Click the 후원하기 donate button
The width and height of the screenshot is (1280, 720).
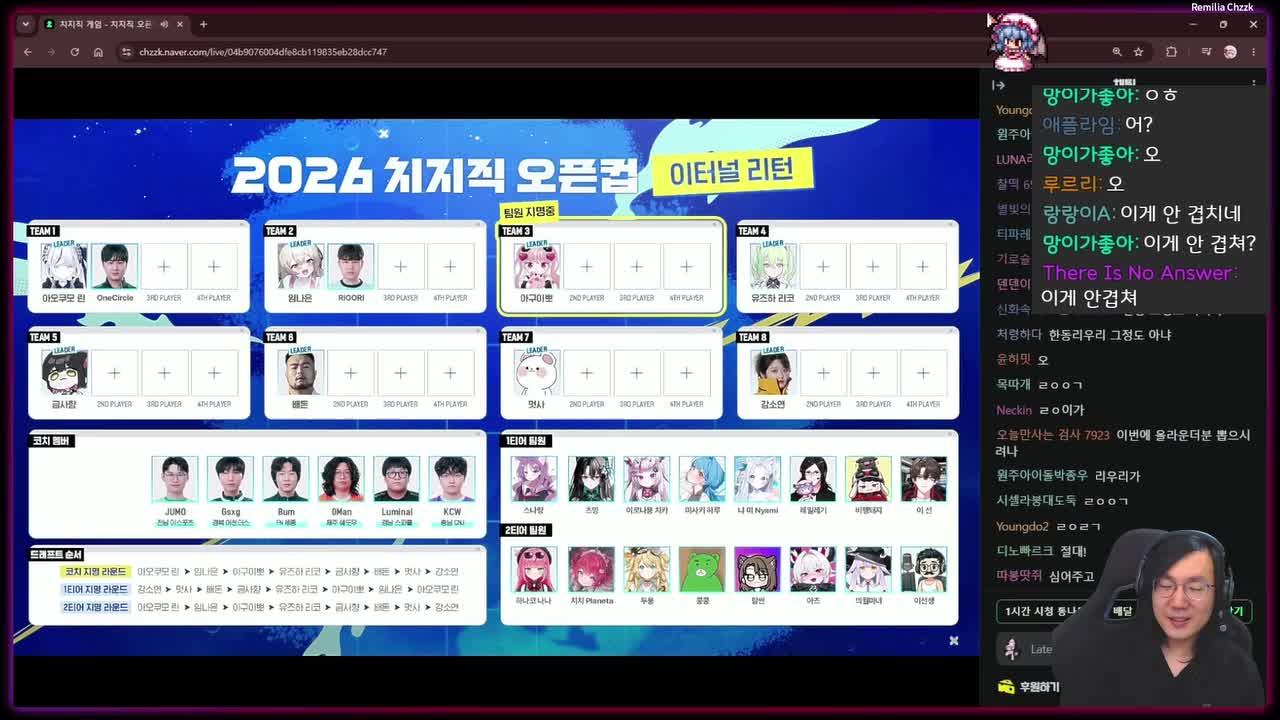[x=1029, y=687]
